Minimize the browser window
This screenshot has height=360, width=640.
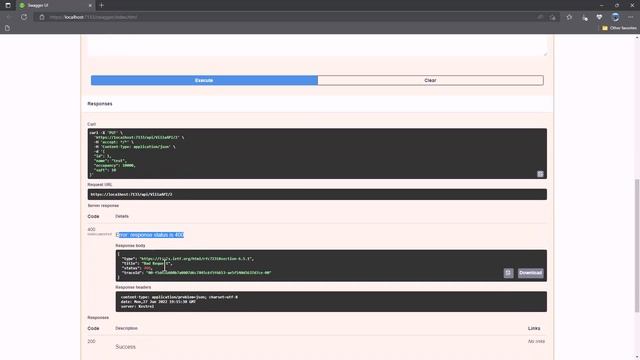coord(602,5)
